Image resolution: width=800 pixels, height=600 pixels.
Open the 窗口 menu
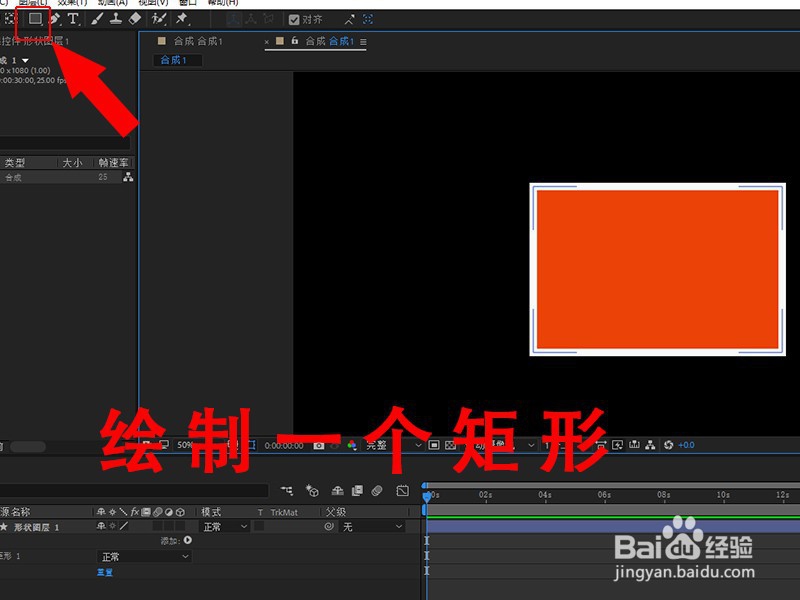(x=187, y=3)
